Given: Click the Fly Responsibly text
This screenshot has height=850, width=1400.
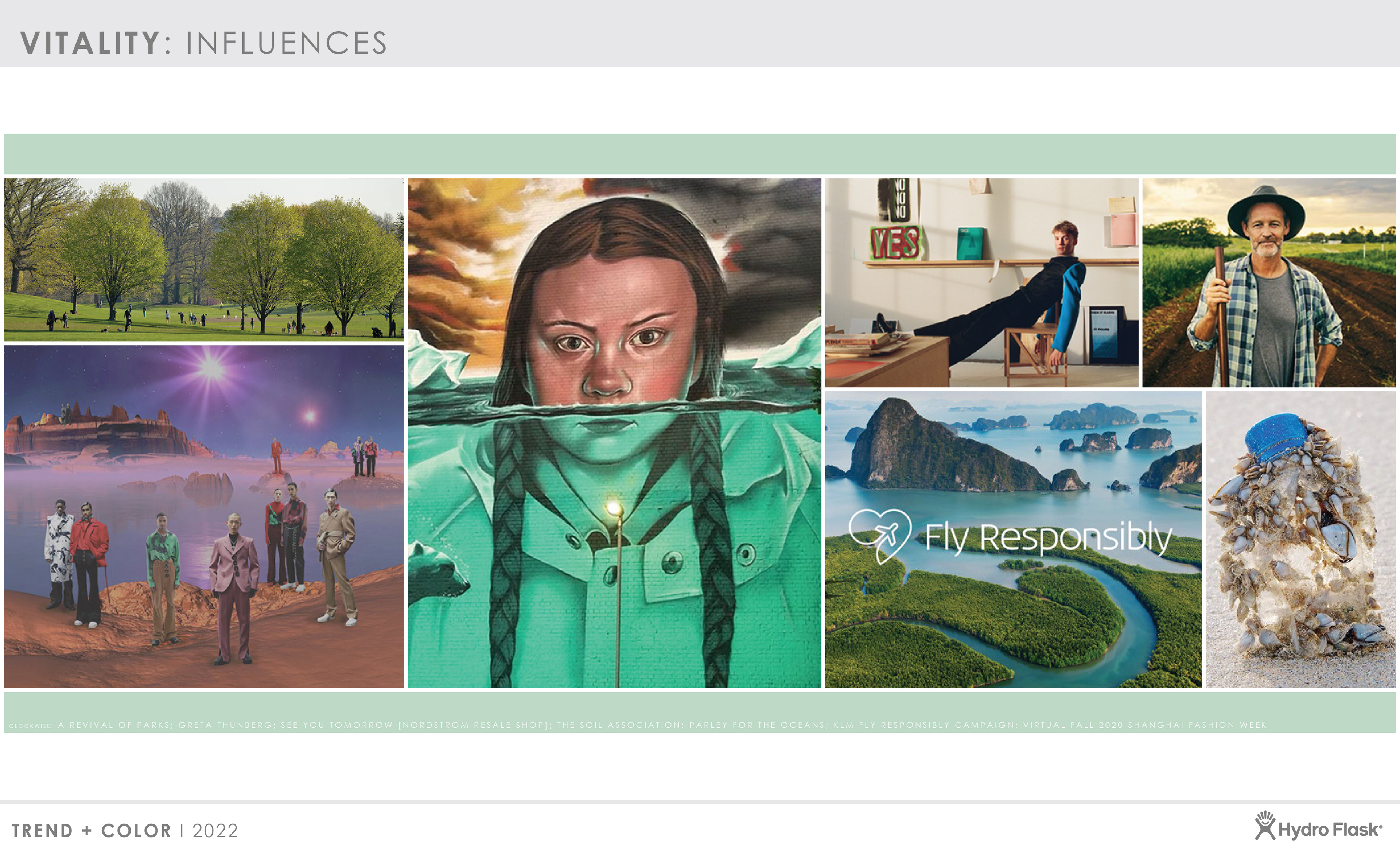Looking at the screenshot, I should tap(1048, 537).
